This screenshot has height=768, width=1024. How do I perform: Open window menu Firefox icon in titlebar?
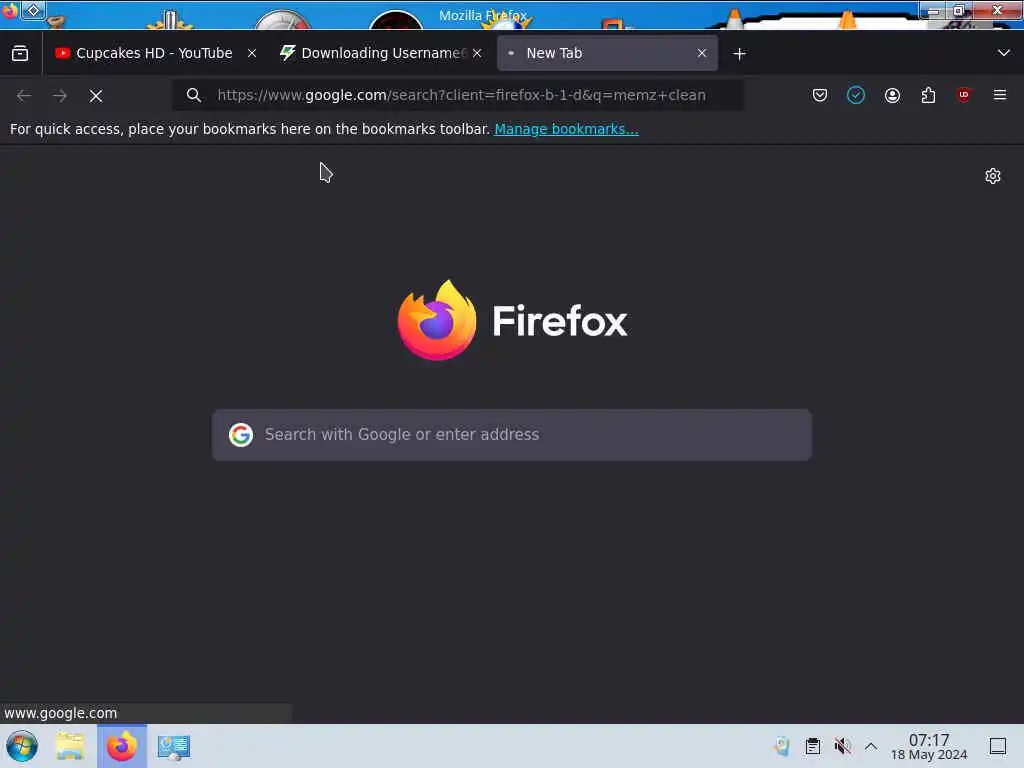(x=10, y=10)
